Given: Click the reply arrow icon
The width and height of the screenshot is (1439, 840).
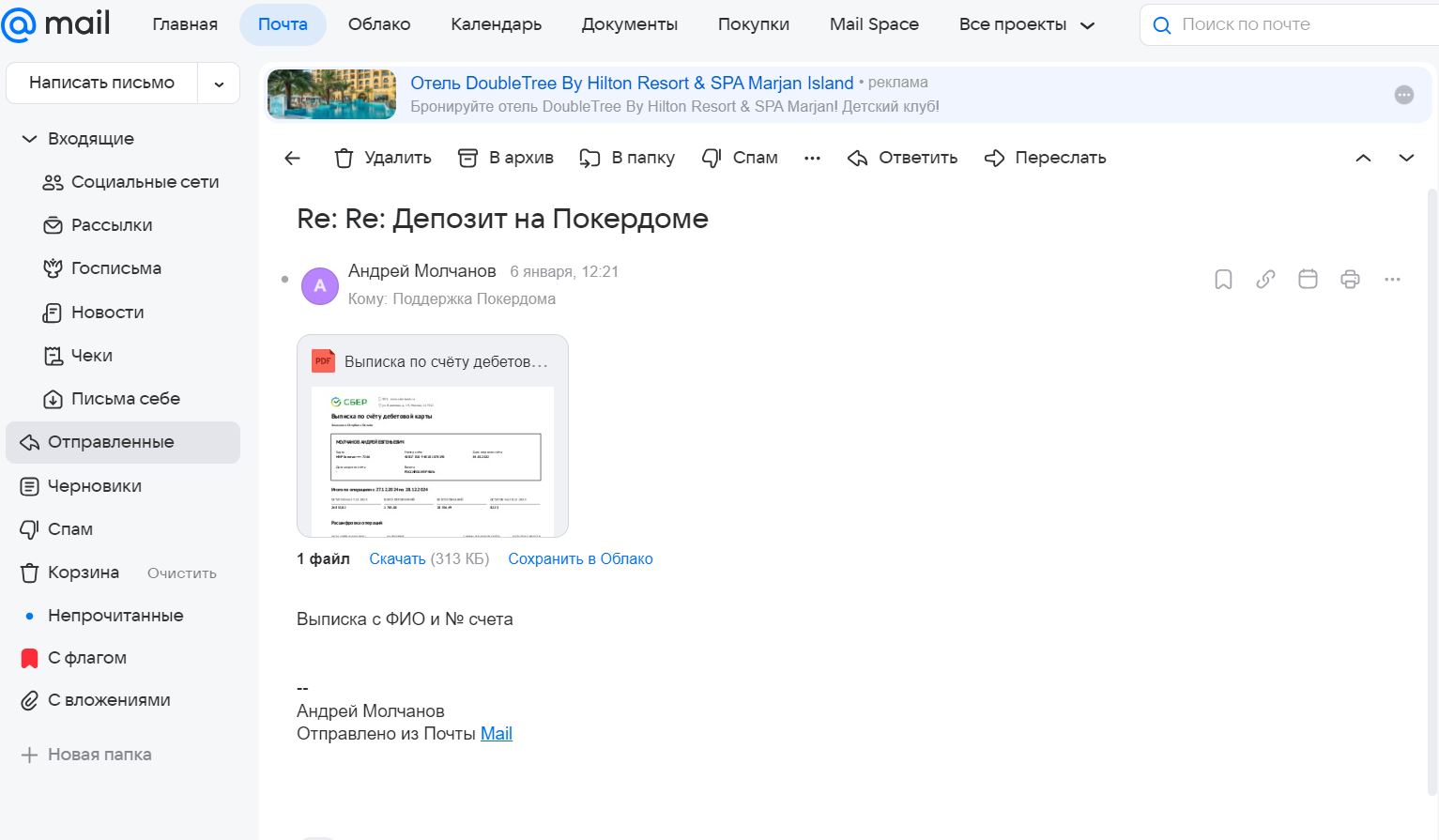Looking at the screenshot, I should [857, 159].
